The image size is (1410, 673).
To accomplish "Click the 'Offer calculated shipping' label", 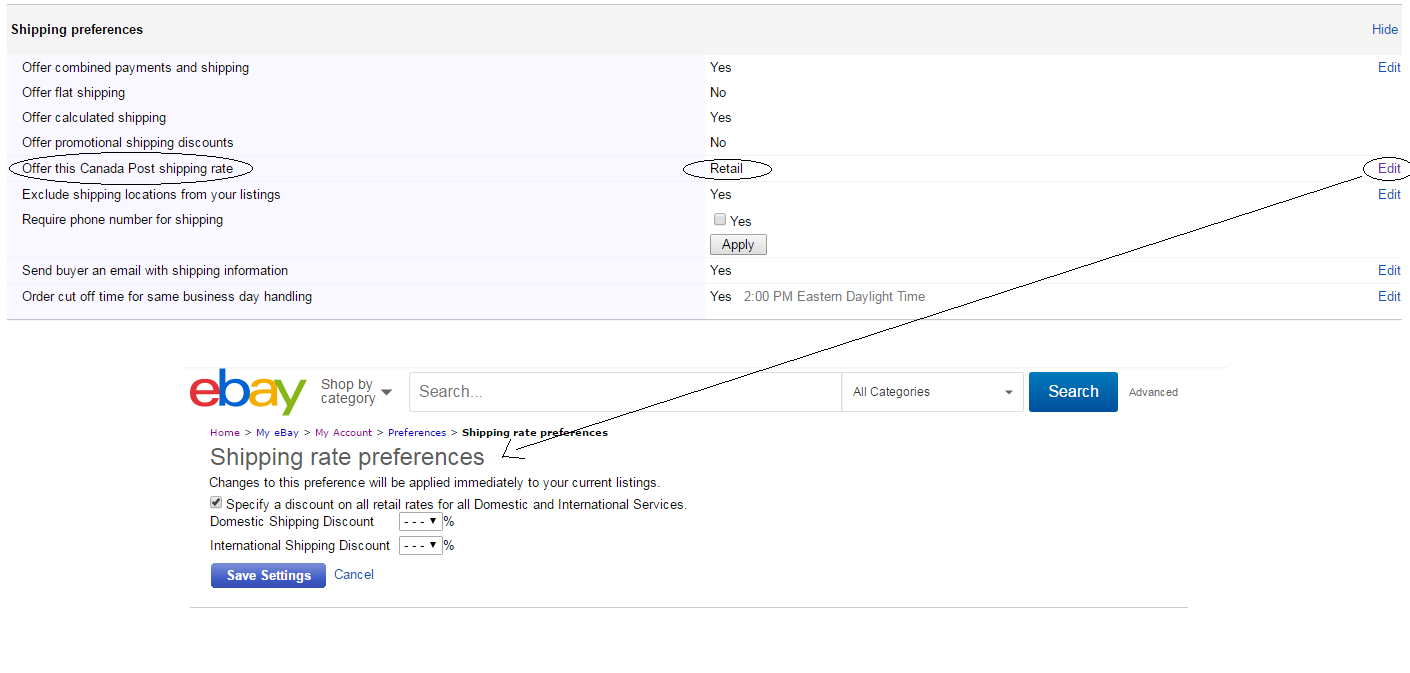I will [x=94, y=118].
